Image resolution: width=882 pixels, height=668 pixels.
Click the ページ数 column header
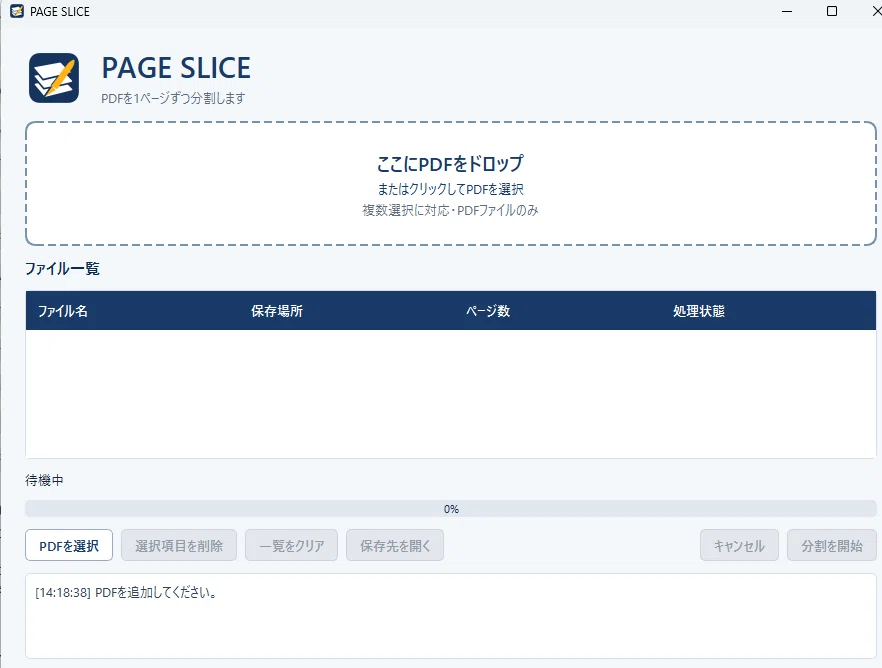pyautogui.click(x=488, y=311)
